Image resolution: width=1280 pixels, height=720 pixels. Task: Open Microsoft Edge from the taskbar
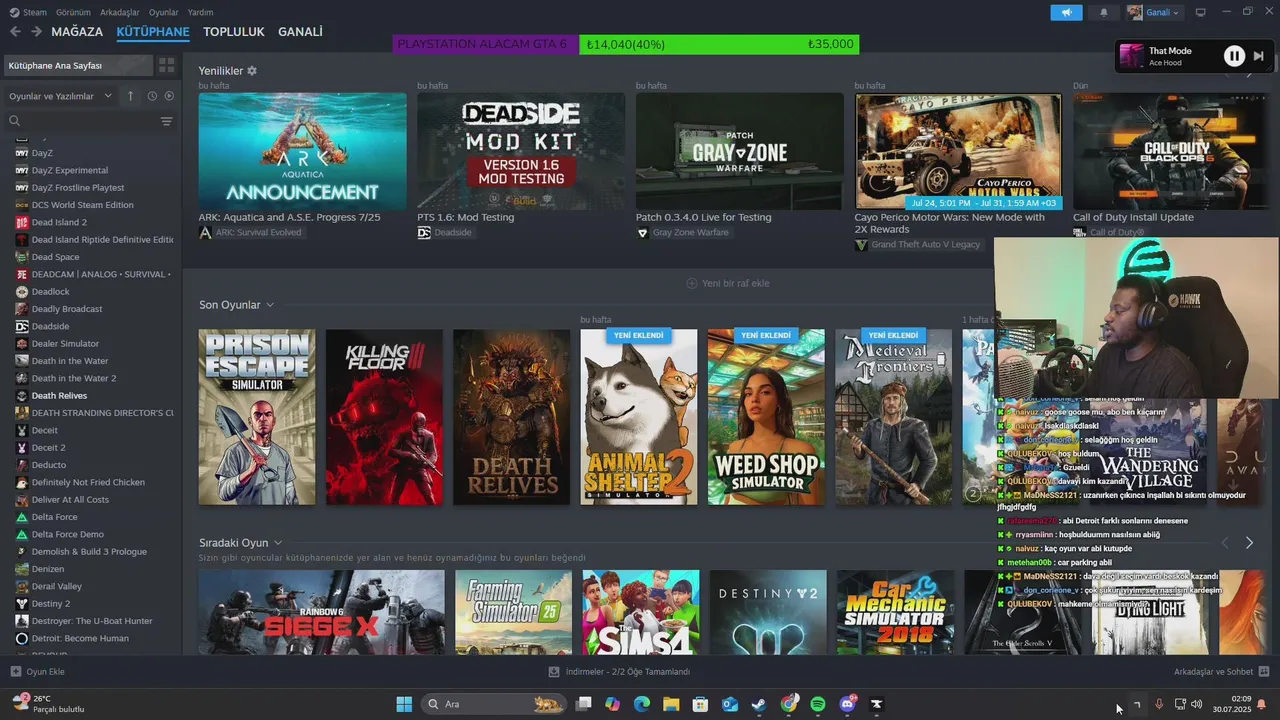coord(642,704)
